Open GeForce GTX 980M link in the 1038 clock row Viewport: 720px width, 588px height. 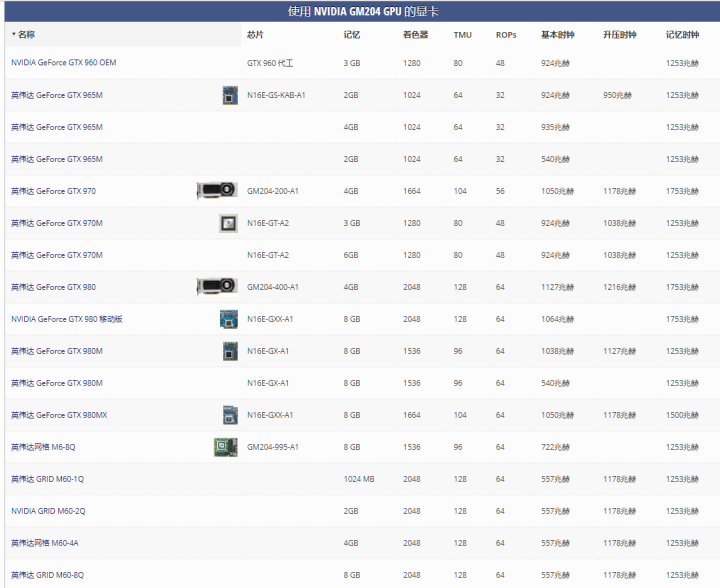point(57,351)
